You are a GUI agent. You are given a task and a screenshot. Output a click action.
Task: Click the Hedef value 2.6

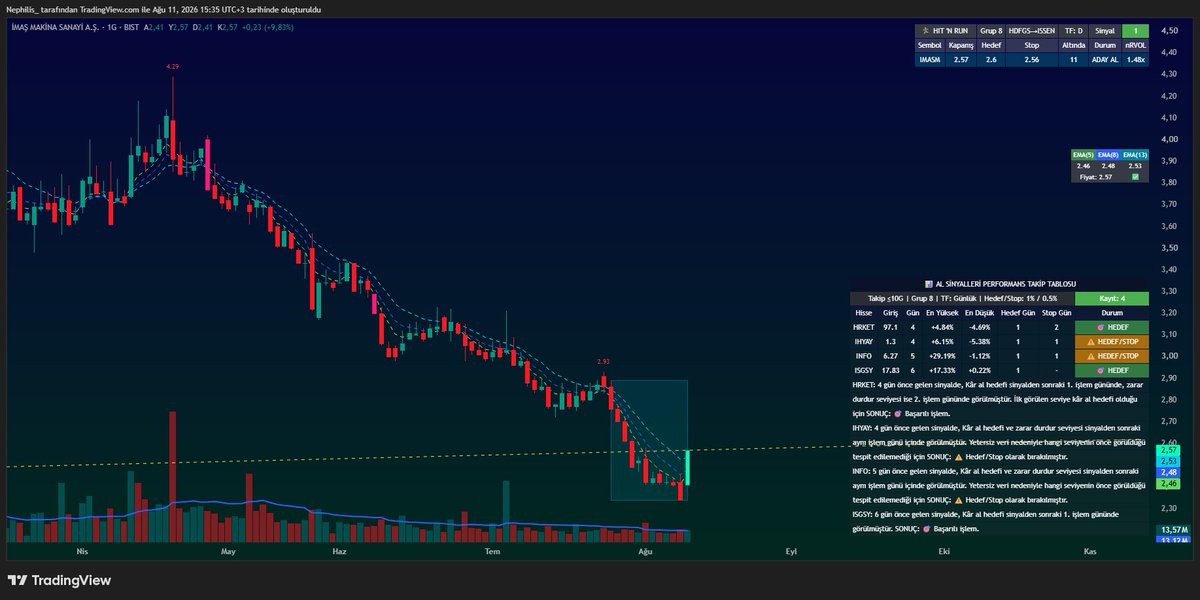click(x=990, y=60)
